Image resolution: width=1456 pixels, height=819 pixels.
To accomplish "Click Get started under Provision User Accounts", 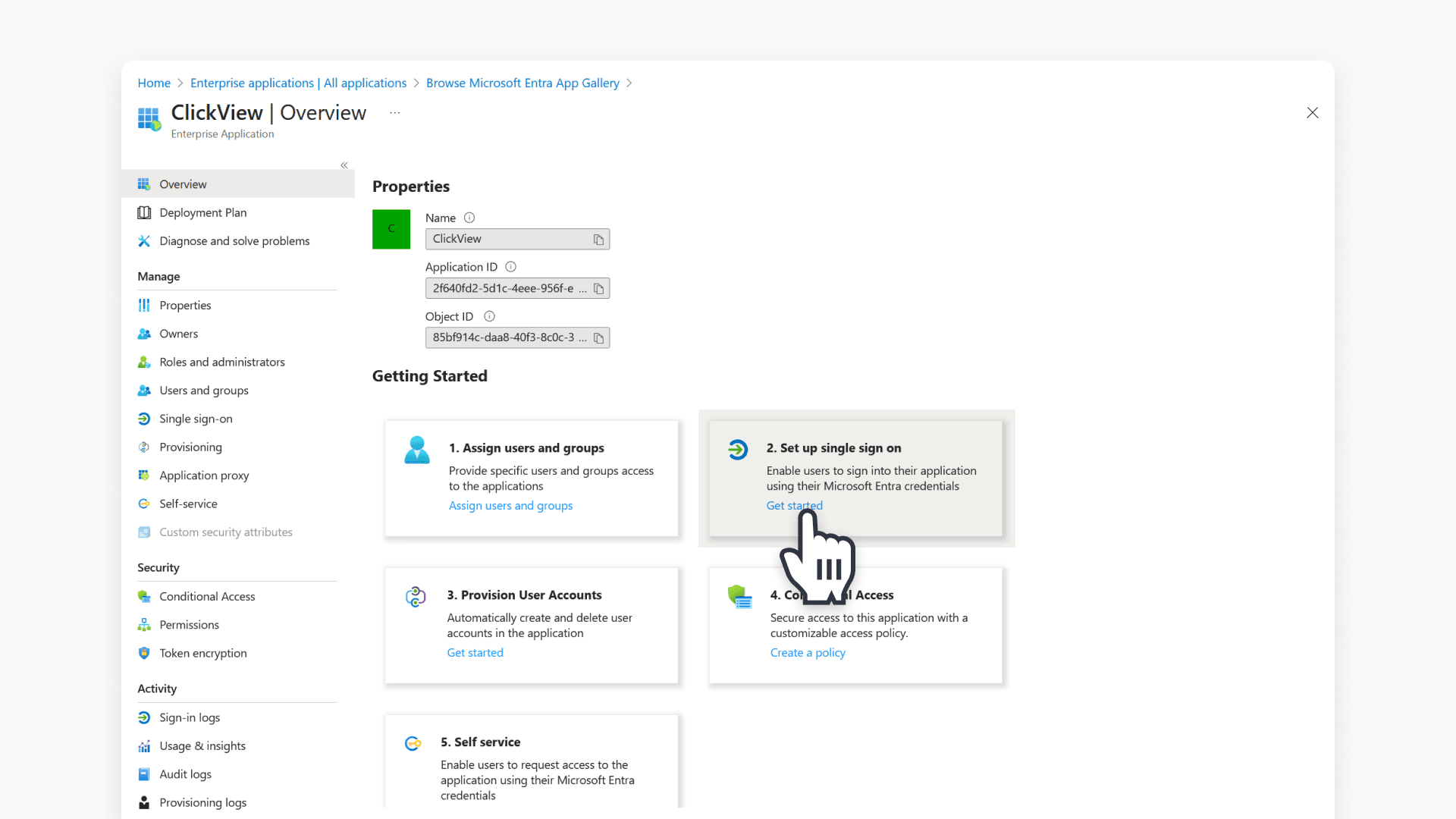I will pyautogui.click(x=475, y=653).
